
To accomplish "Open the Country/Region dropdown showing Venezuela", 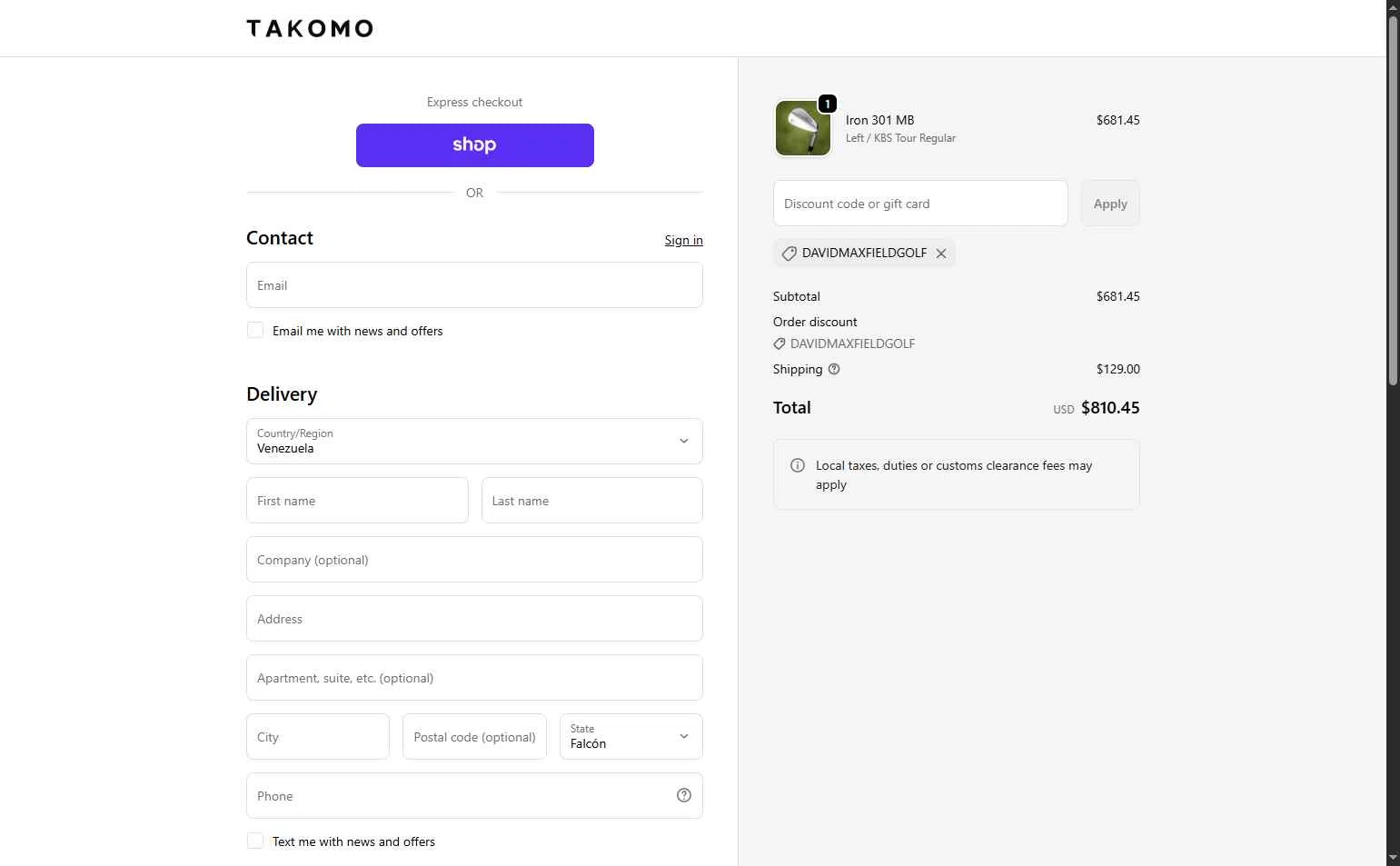I will tap(474, 441).
